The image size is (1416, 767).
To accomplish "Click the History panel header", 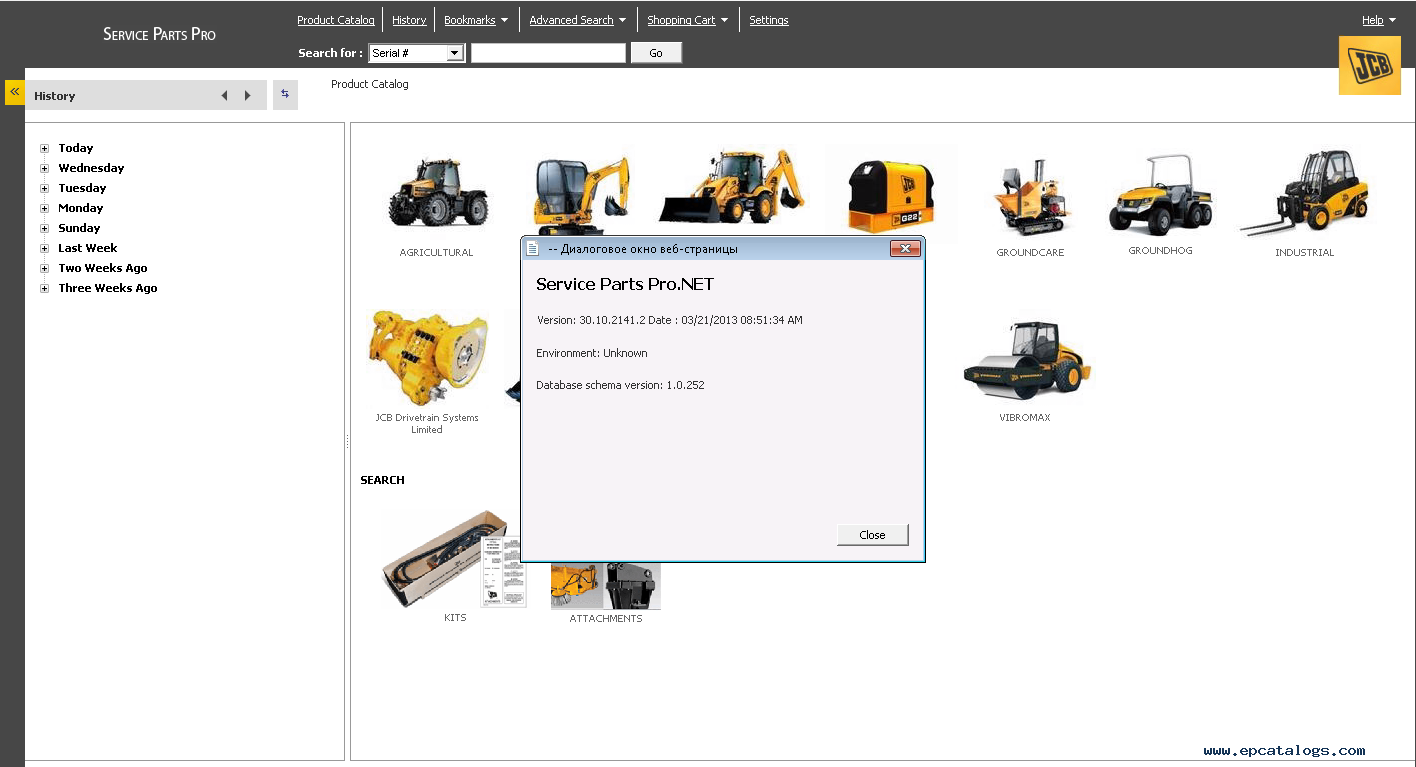I will 146,95.
